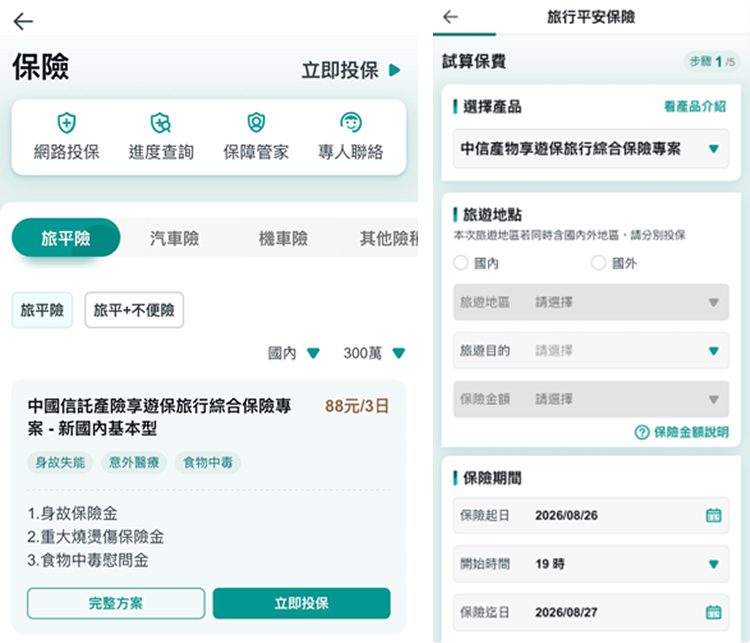Image resolution: width=750 pixels, height=643 pixels.
Task: Tap price 88元/3日
Action: (357, 406)
